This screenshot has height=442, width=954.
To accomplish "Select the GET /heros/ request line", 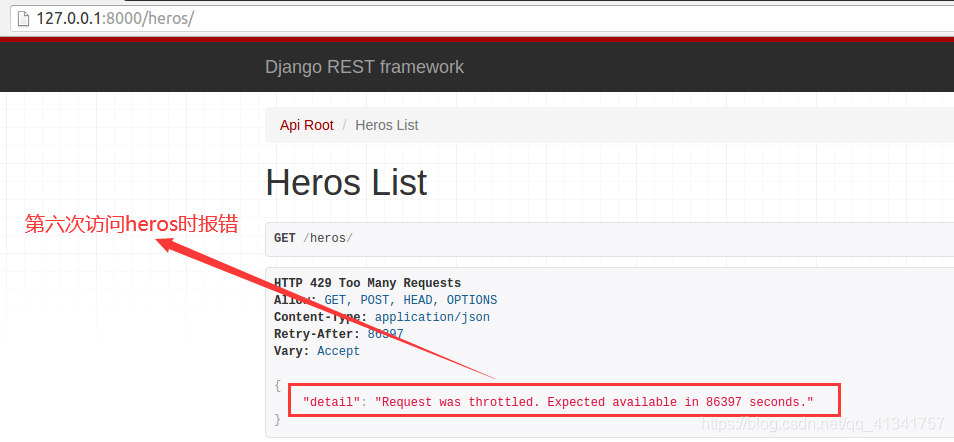I will [x=313, y=238].
